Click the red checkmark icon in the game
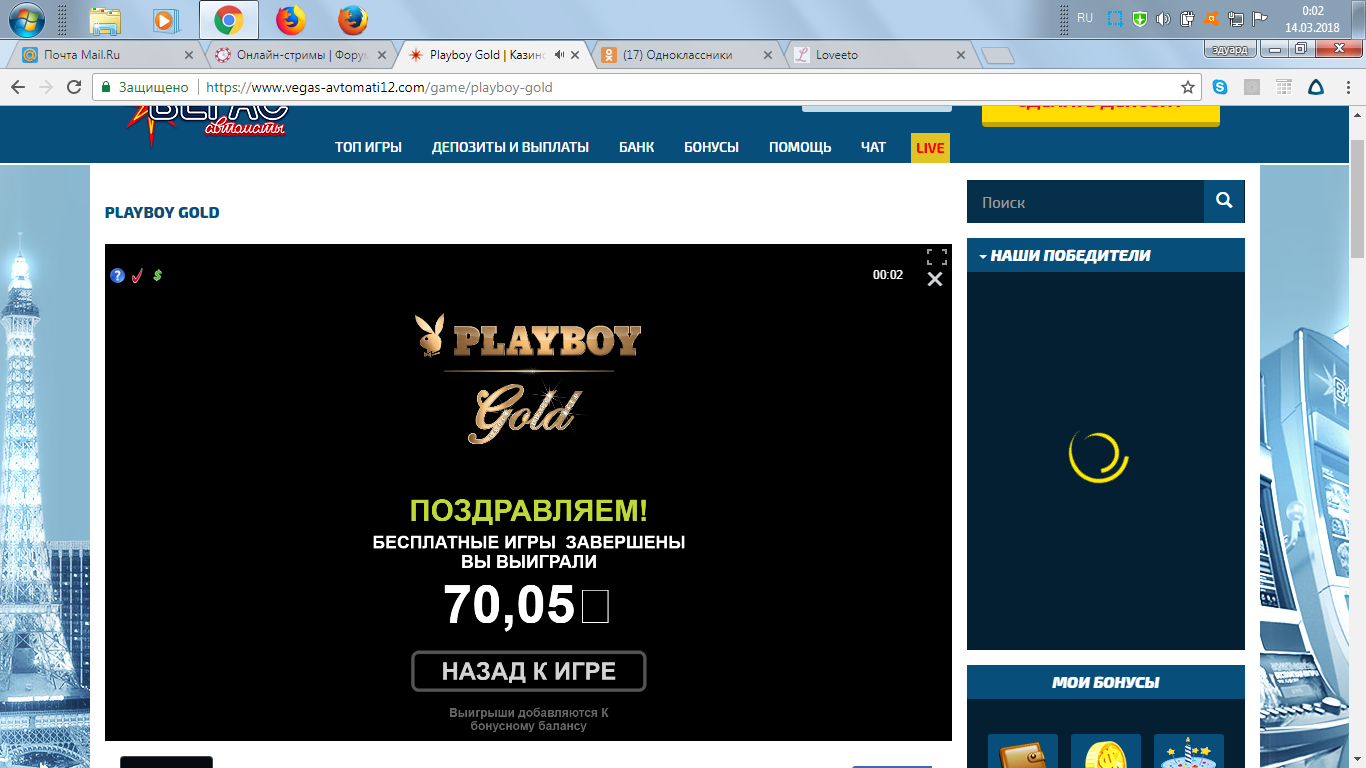1366x768 pixels. pos(137,275)
